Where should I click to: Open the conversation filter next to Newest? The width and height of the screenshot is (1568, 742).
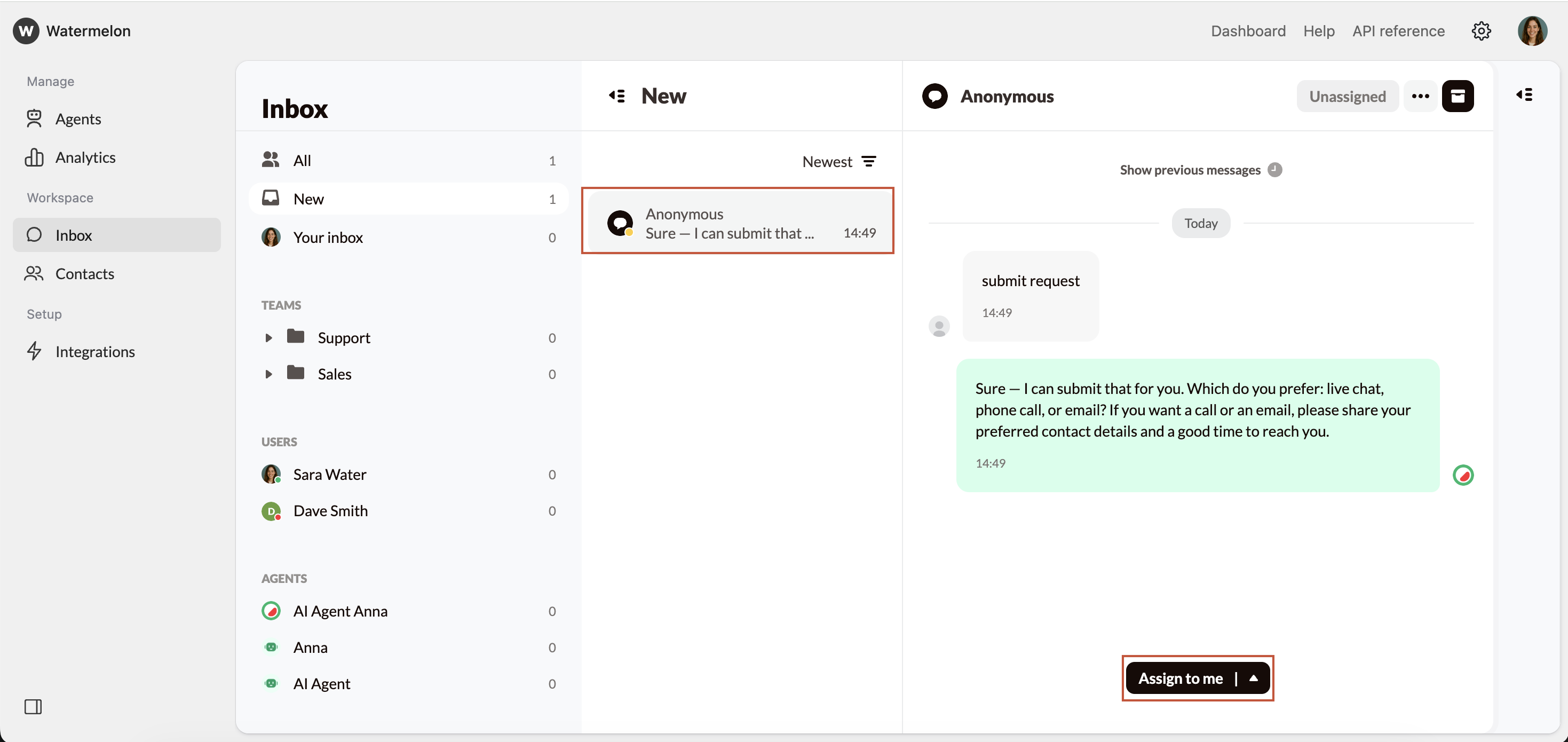coord(869,161)
